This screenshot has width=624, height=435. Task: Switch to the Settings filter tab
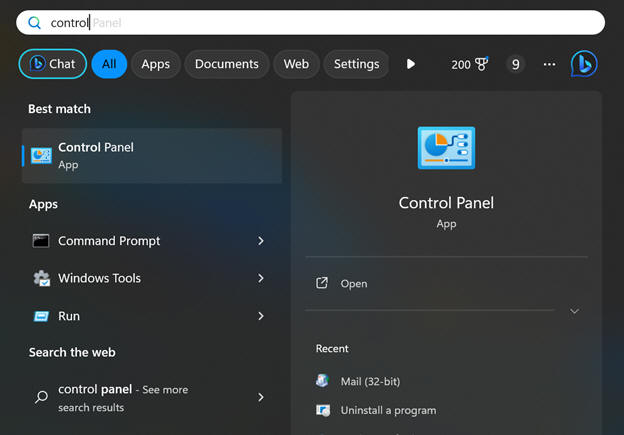click(x=357, y=64)
